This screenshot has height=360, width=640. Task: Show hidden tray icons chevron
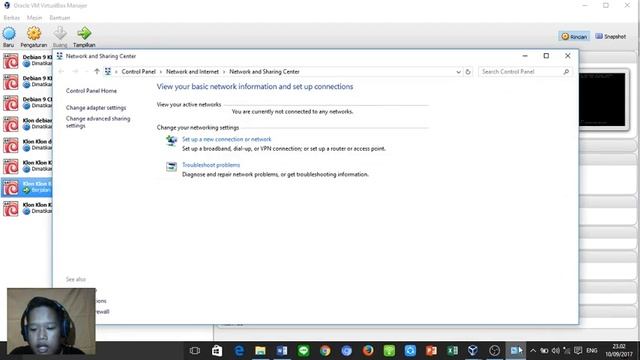pyautogui.click(x=533, y=351)
